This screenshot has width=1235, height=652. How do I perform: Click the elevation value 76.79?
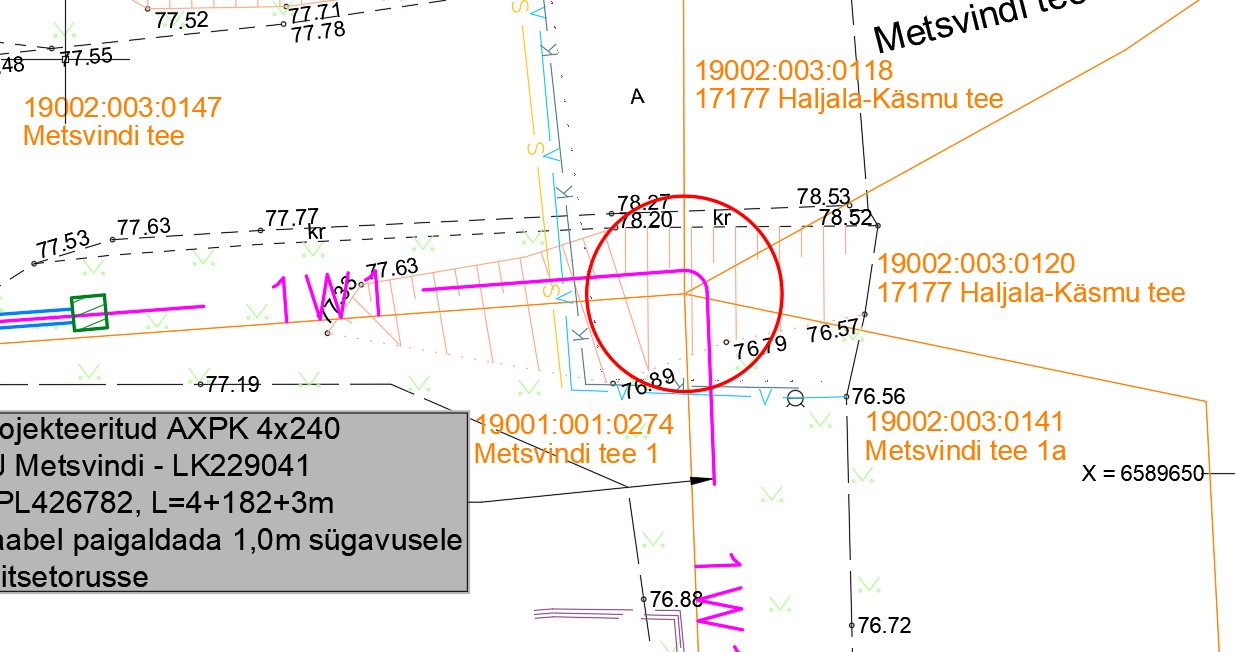click(x=760, y=348)
